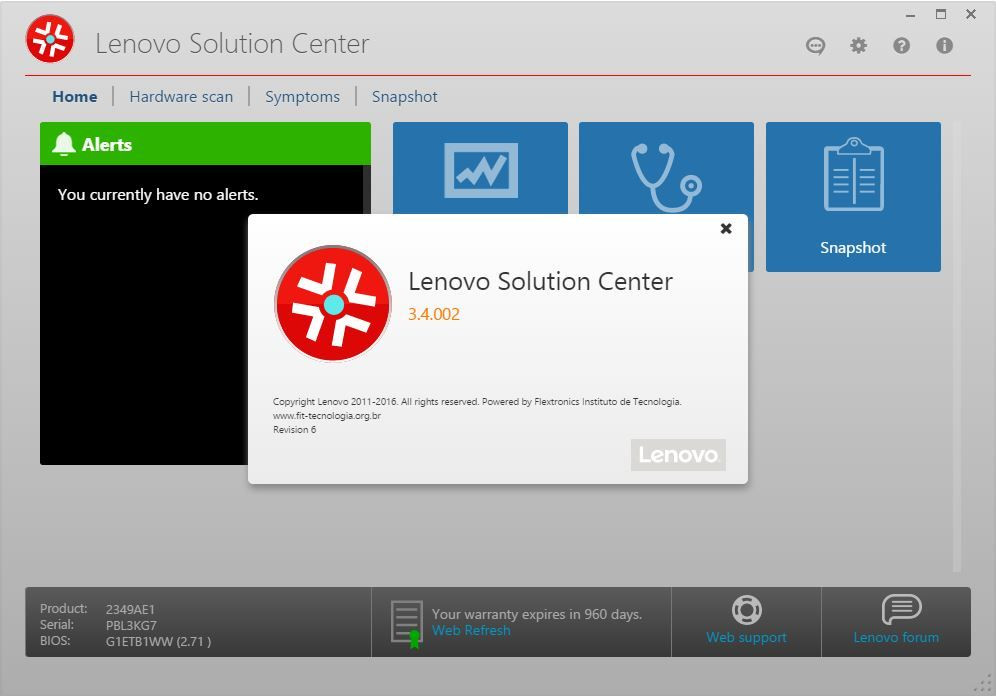Viewport: 996px width, 696px height.
Task: Click the copyright Lenovo 2011-2016 line
Action: tap(477, 402)
